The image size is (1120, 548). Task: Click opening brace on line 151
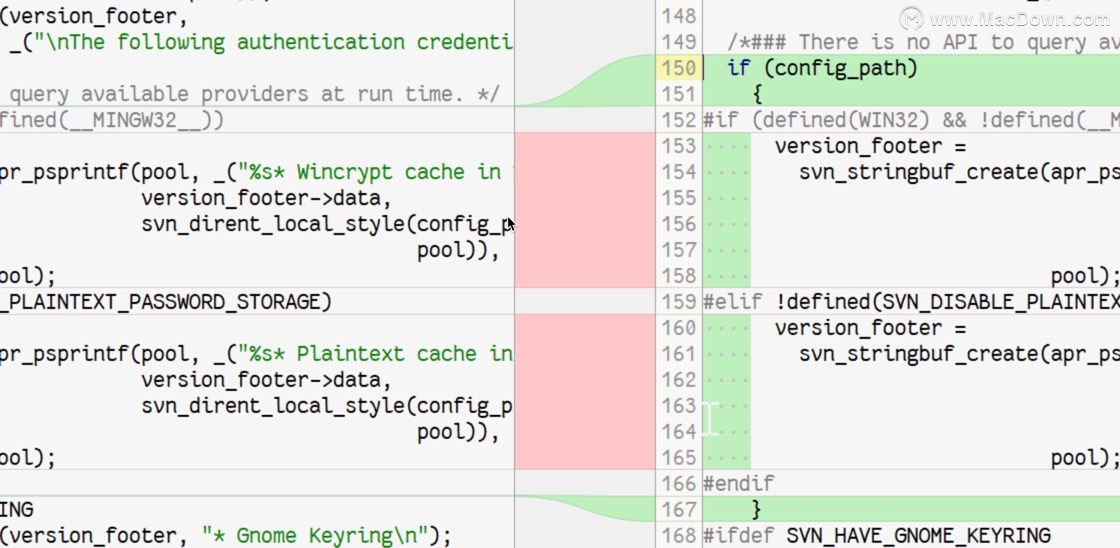tap(756, 94)
